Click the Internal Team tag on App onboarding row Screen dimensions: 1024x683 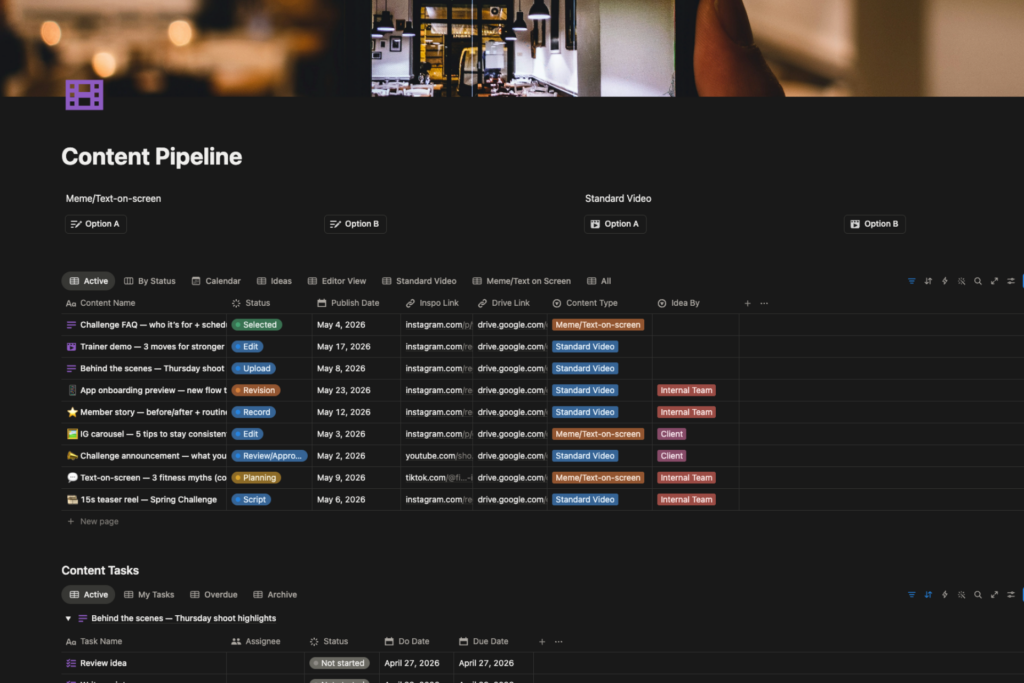(686, 390)
